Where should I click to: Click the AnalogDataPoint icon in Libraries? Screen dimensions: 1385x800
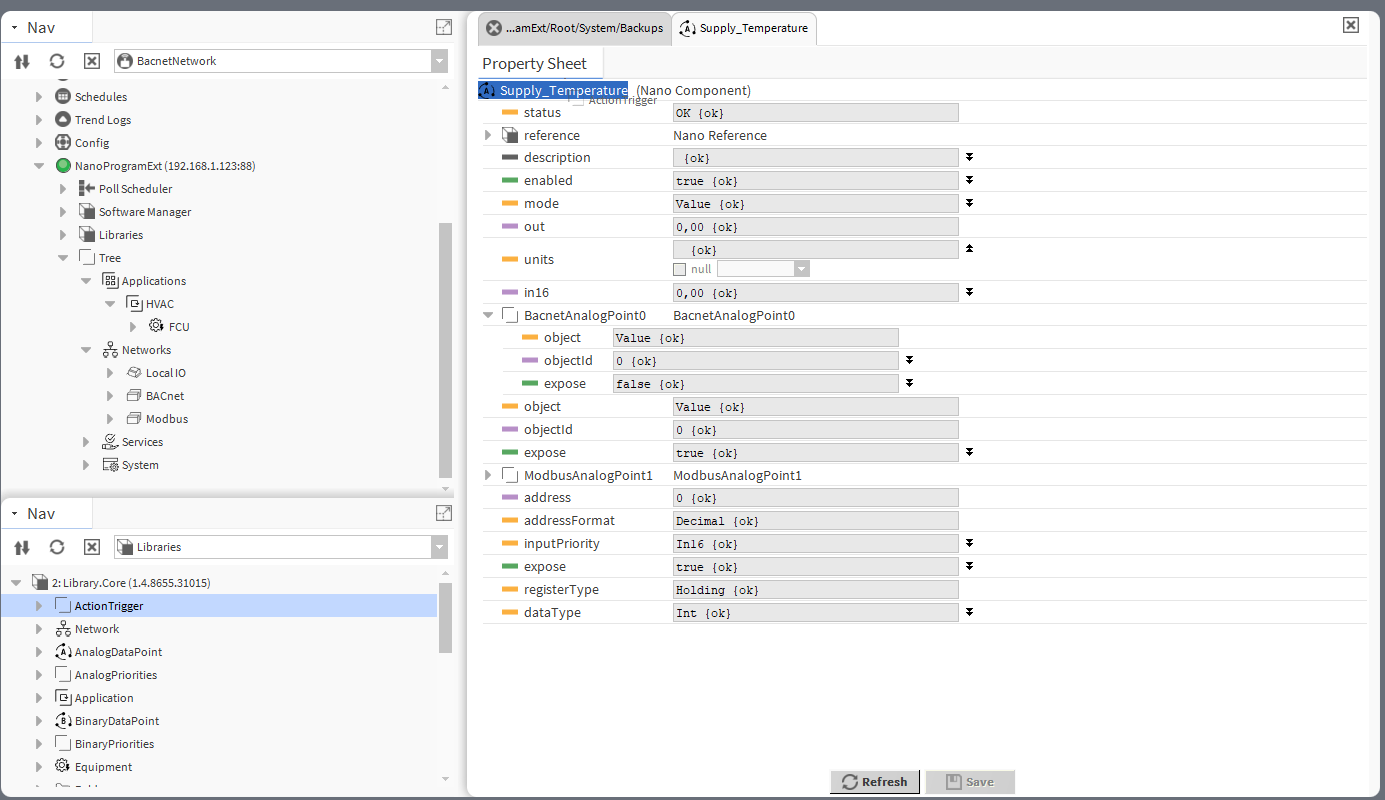63,652
